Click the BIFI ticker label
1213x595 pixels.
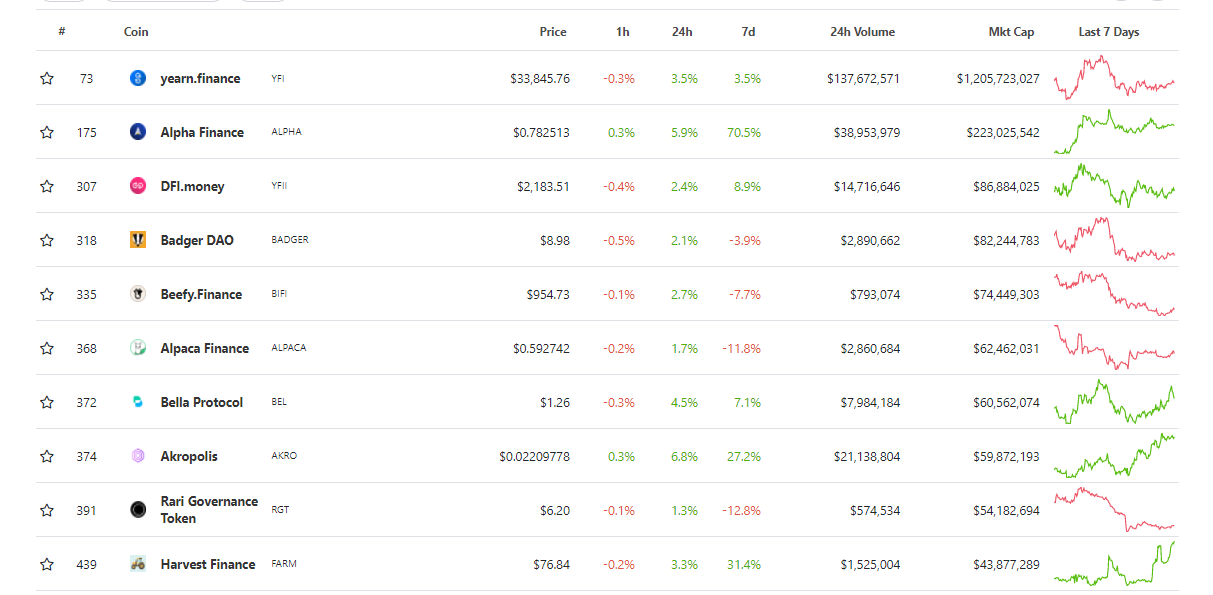(x=279, y=294)
